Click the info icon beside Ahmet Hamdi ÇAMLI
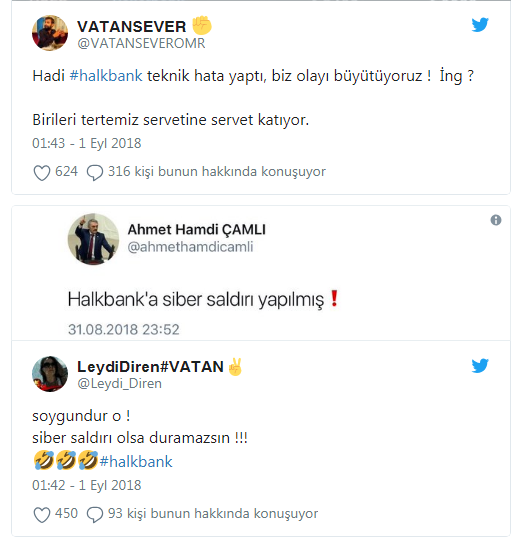This screenshot has height=543, width=514. pyautogui.click(x=496, y=220)
